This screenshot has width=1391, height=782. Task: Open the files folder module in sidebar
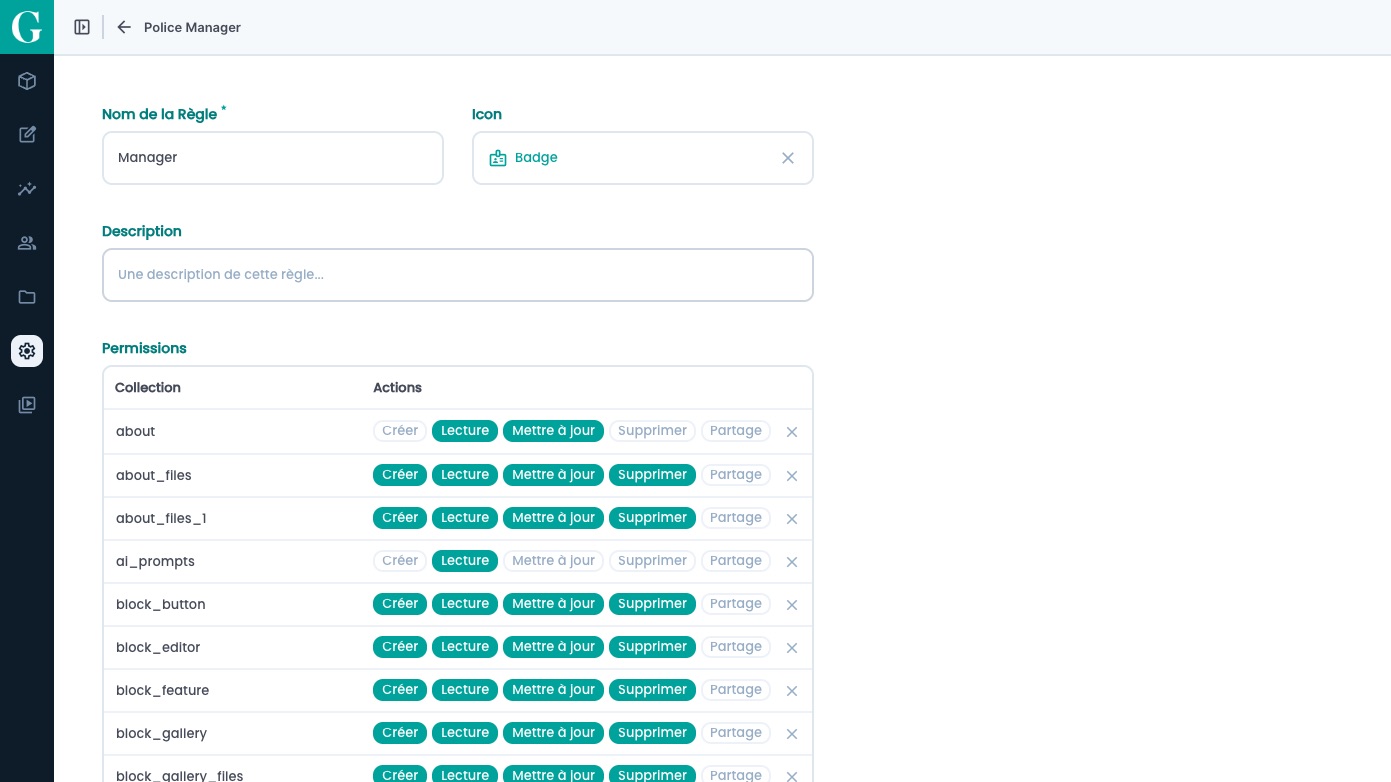[x=27, y=297]
